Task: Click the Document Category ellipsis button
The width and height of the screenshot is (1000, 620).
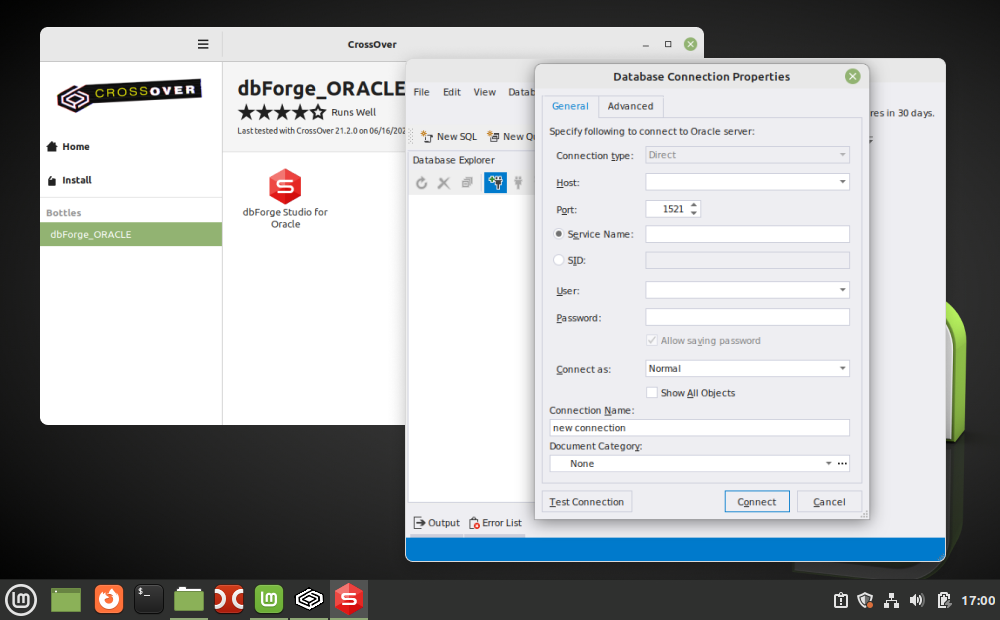Action: [x=842, y=463]
